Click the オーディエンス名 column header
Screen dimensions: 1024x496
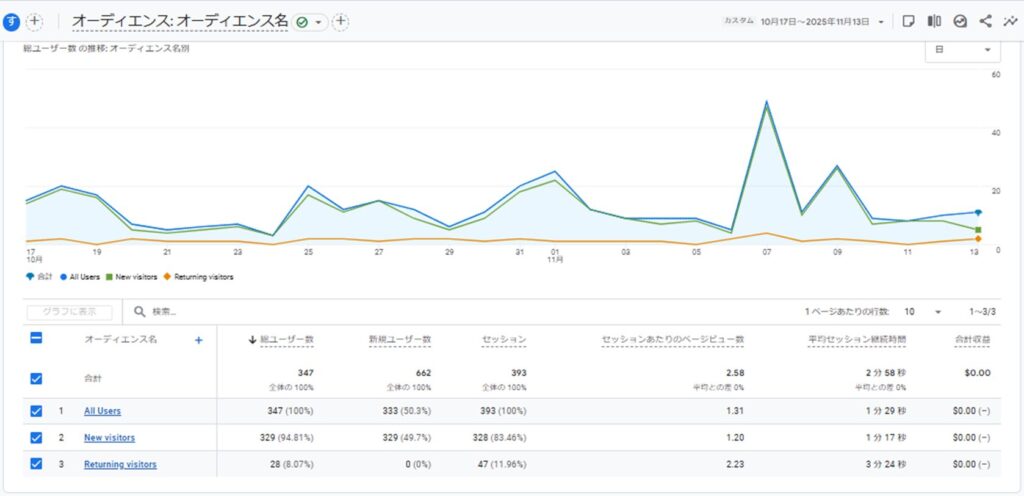[121, 339]
